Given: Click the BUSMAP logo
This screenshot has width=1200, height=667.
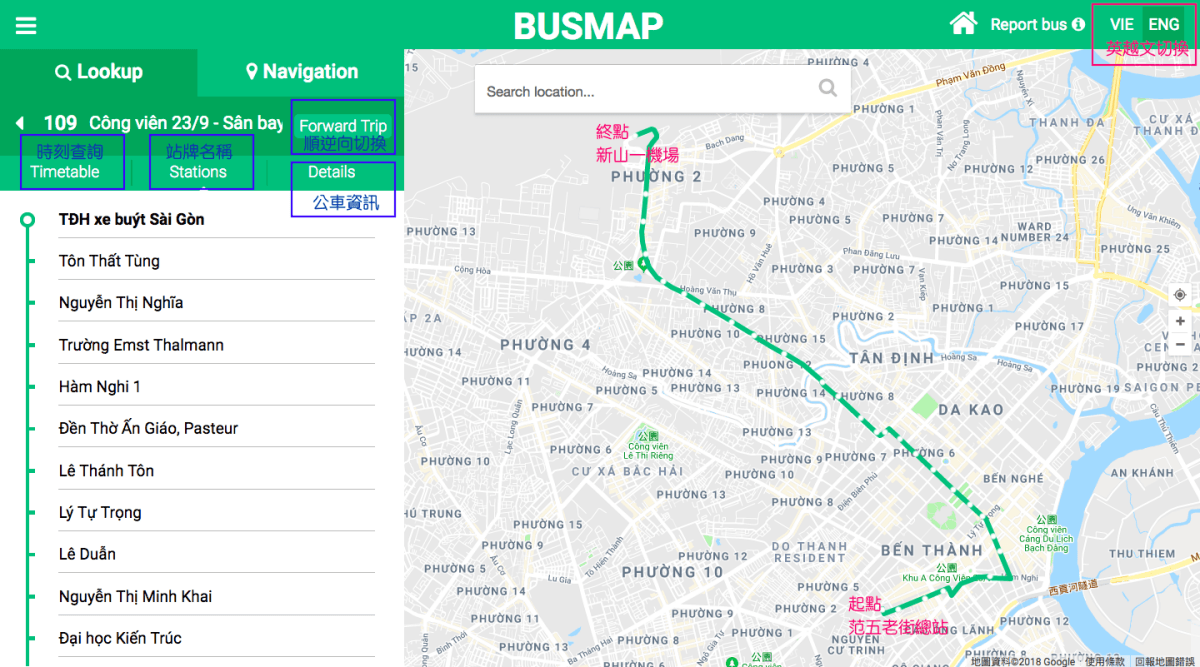Looking at the screenshot, I should click(x=588, y=25).
